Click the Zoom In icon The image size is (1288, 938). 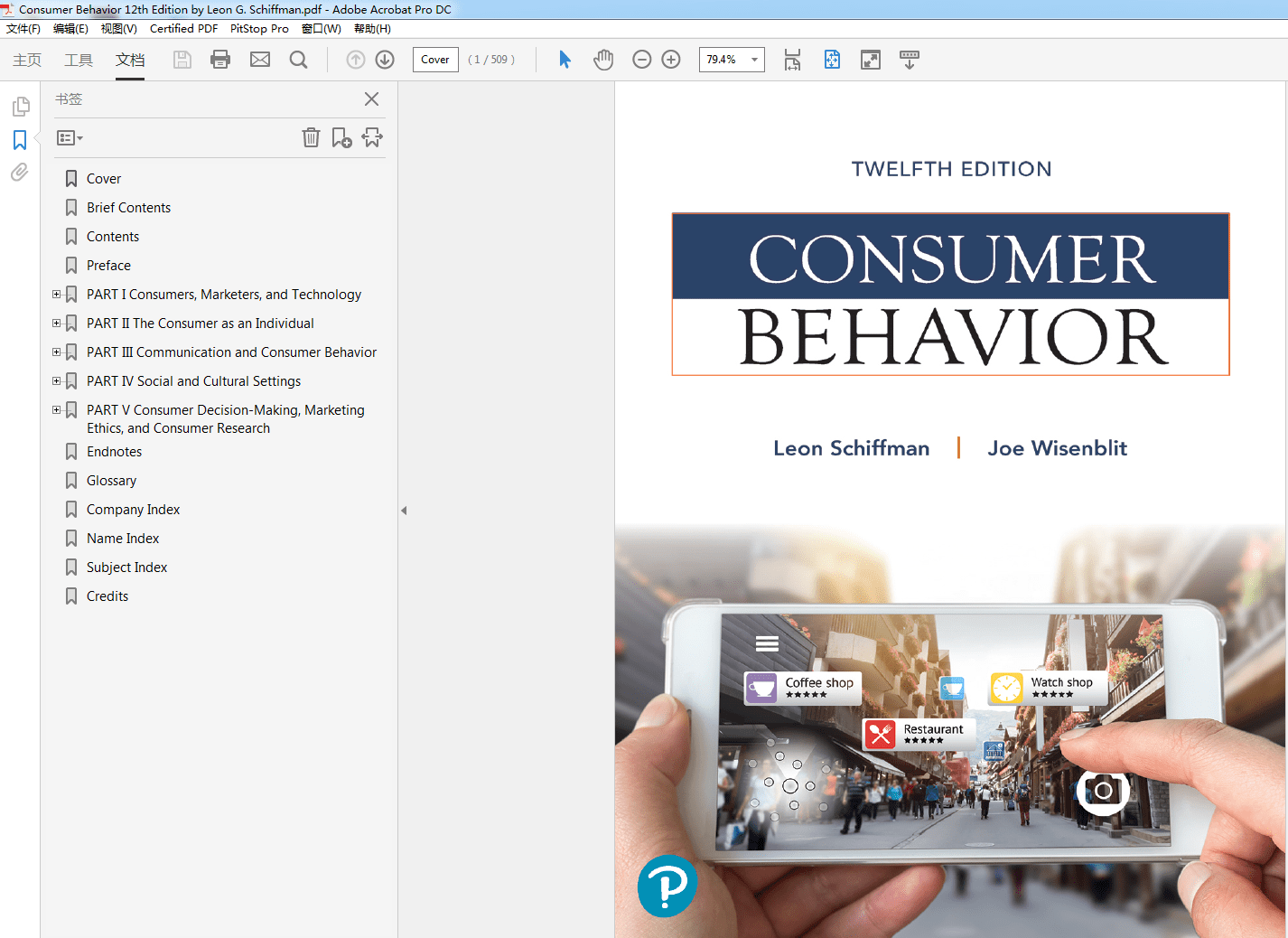click(671, 60)
